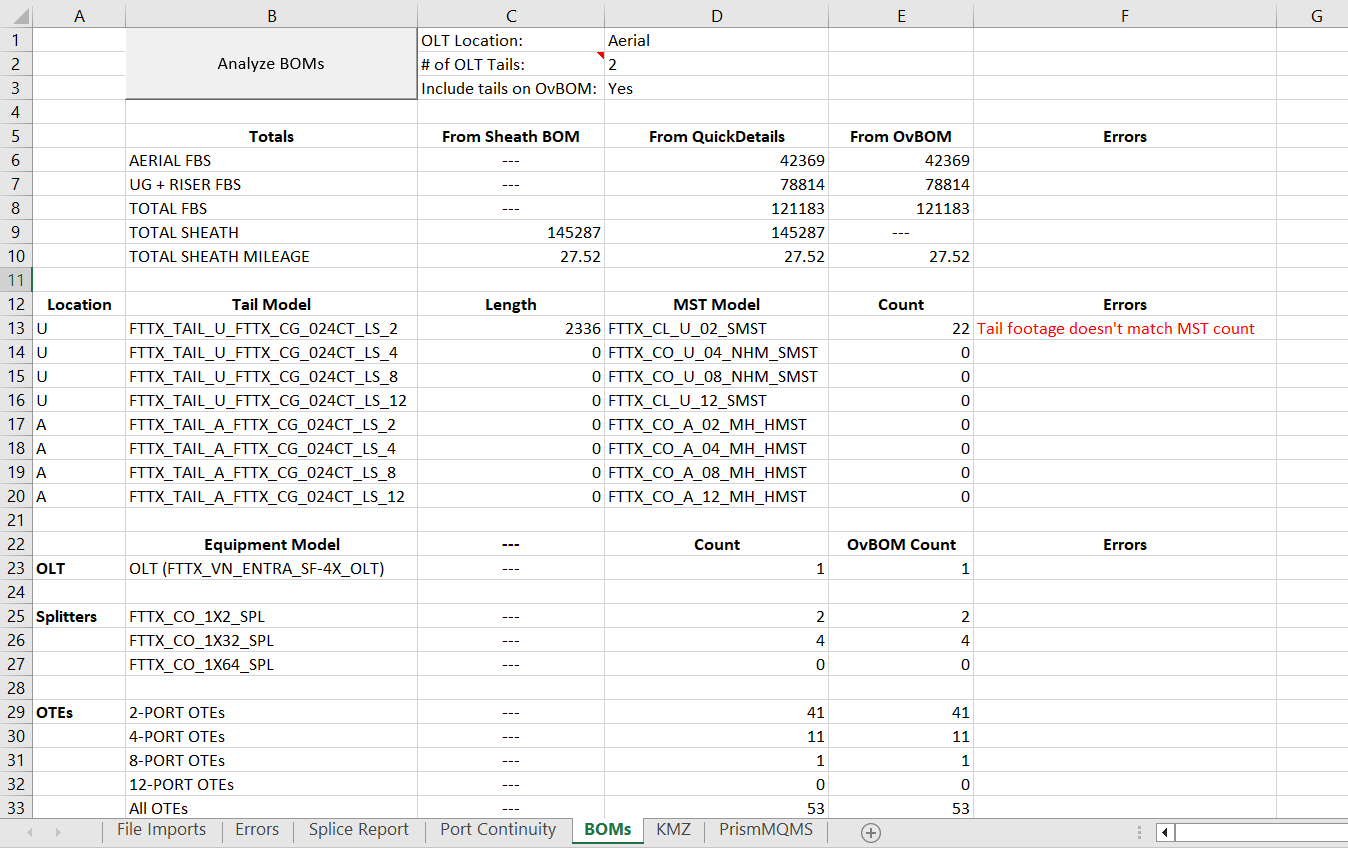Select the Totals header cell
Image resolution: width=1348 pixels, height=848 pixels.
click(271, 137)
